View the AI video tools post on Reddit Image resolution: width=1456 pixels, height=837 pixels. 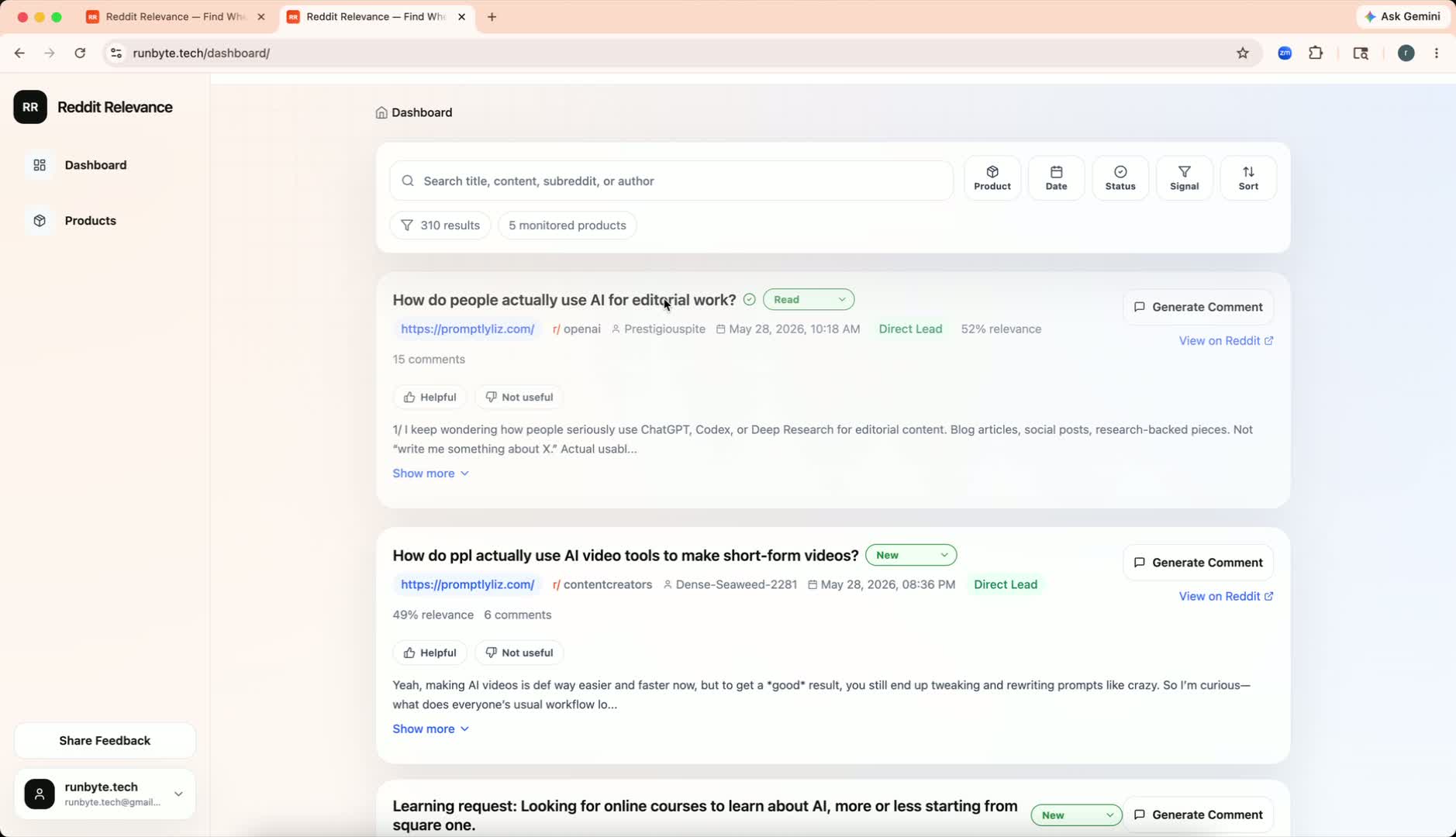coord(1226,597)
